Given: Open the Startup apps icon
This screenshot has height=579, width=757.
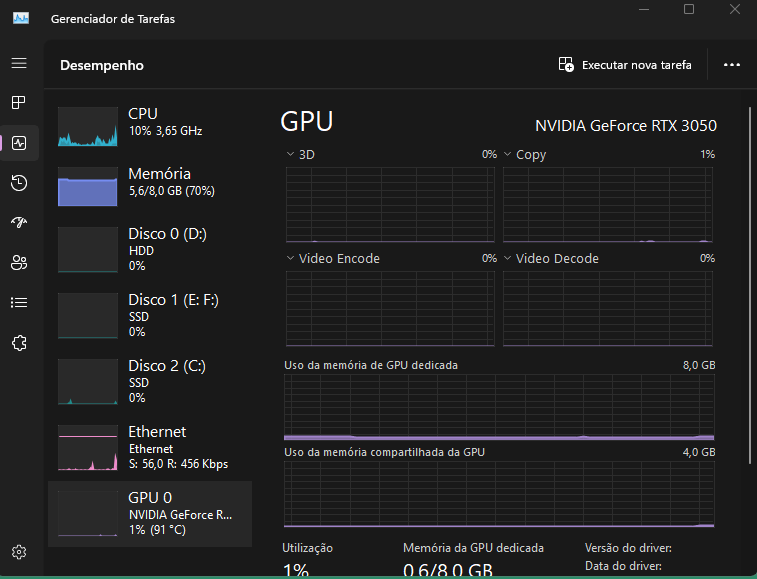Looking at the screenshot, I should [x=19, y=222].
